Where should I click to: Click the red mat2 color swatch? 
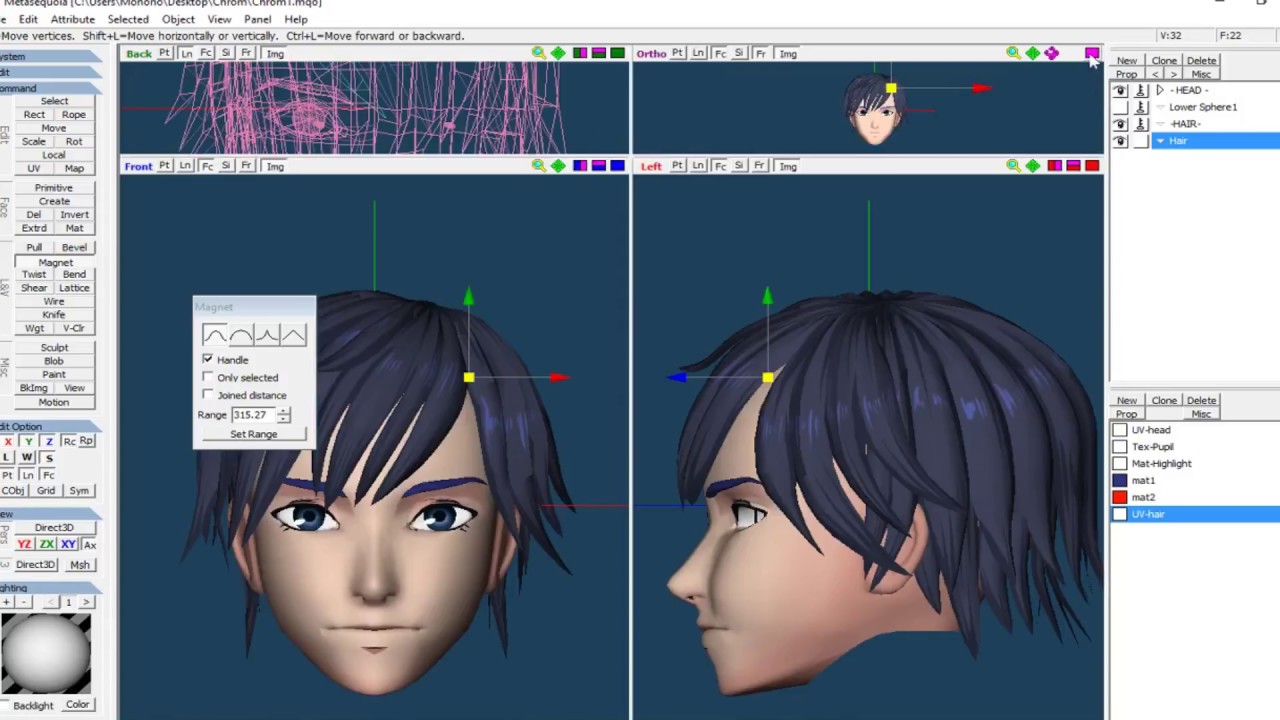tap(1120, 497)
